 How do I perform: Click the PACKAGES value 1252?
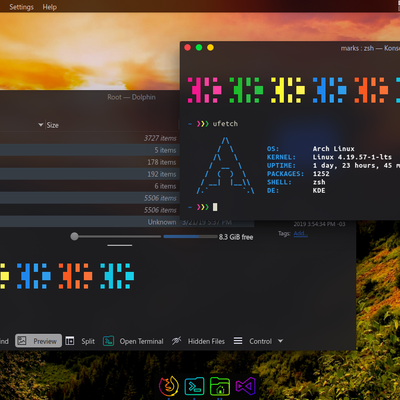click(x=321, y=174)
